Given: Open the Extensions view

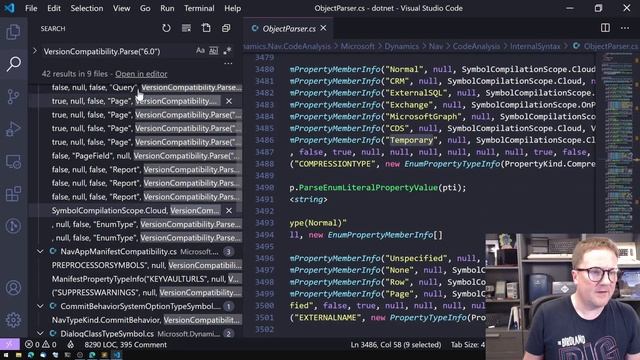Looking at the screenshot, I should 13,194.
